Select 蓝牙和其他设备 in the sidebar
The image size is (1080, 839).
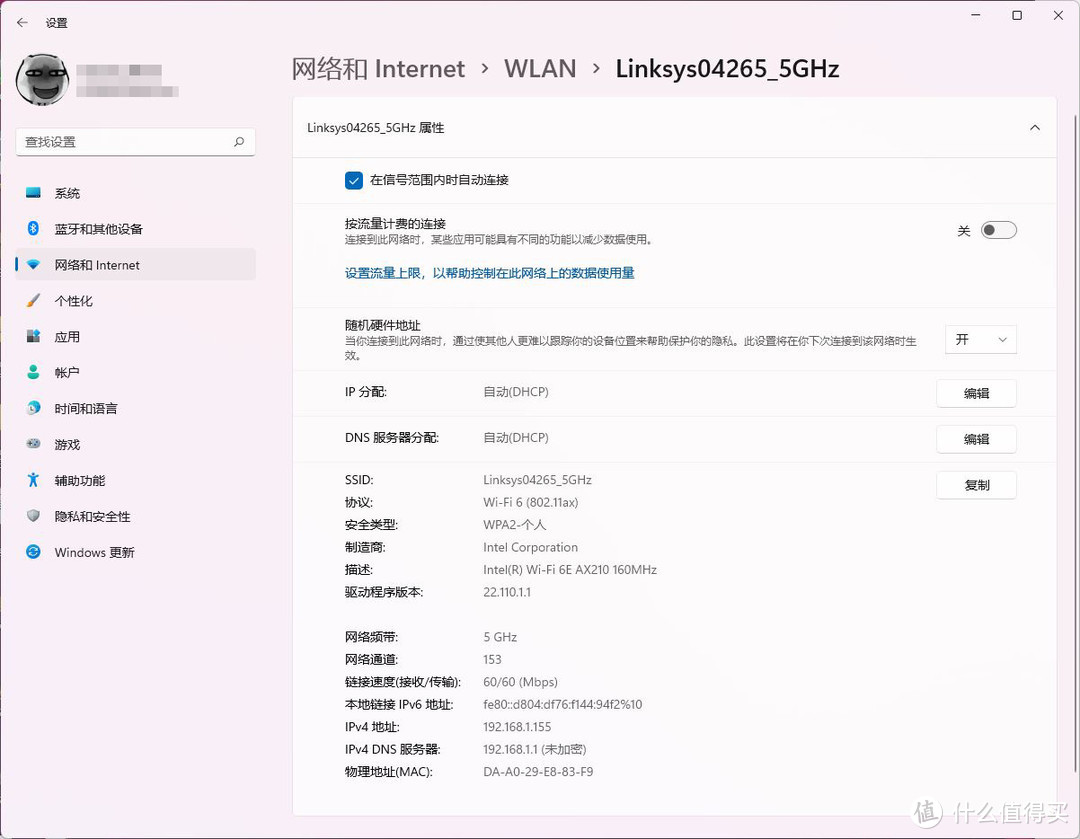pos(96,228)
